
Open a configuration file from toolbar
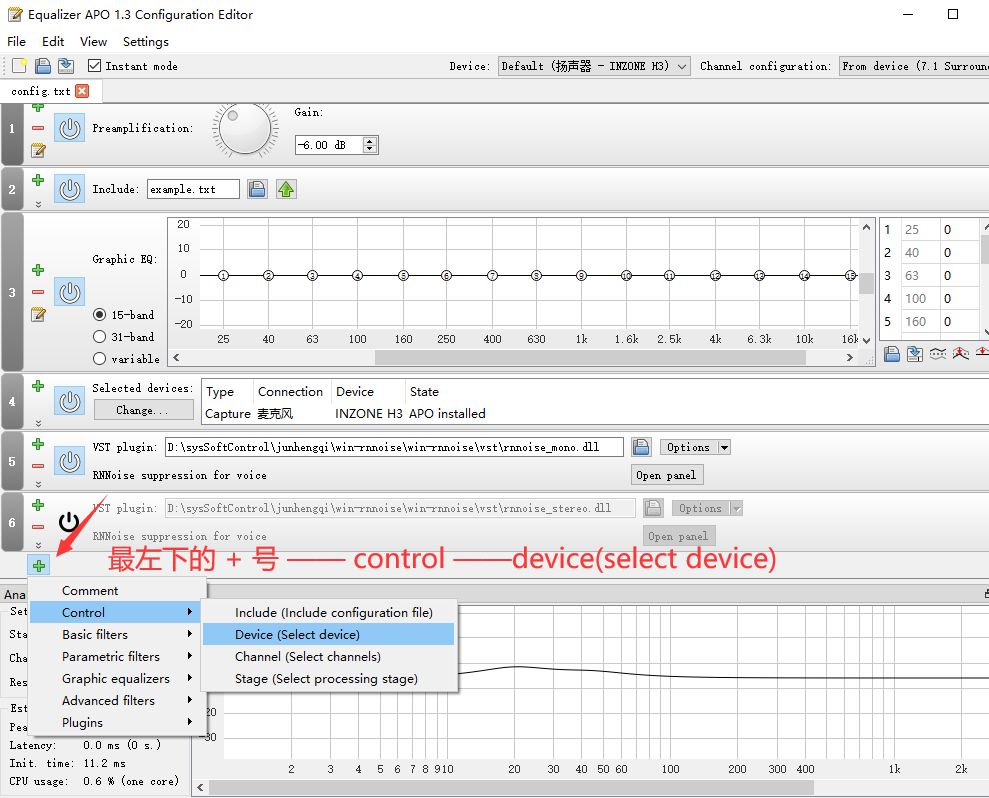point(42,66)
